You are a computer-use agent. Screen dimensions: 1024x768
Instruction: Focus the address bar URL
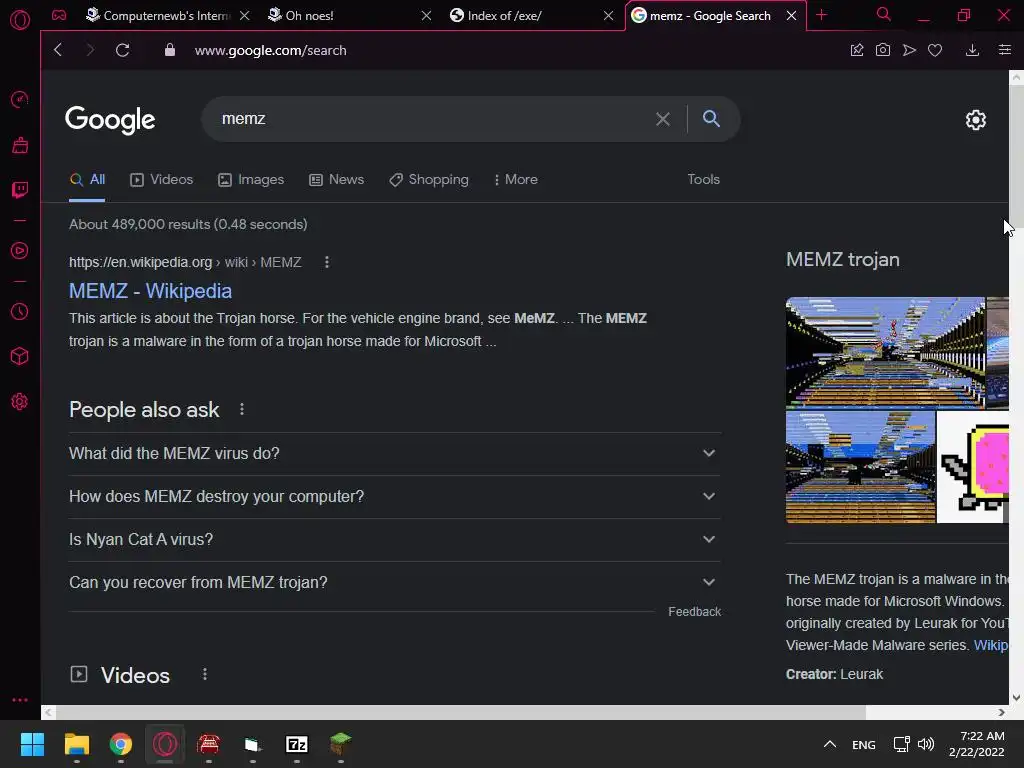point(270,50)
